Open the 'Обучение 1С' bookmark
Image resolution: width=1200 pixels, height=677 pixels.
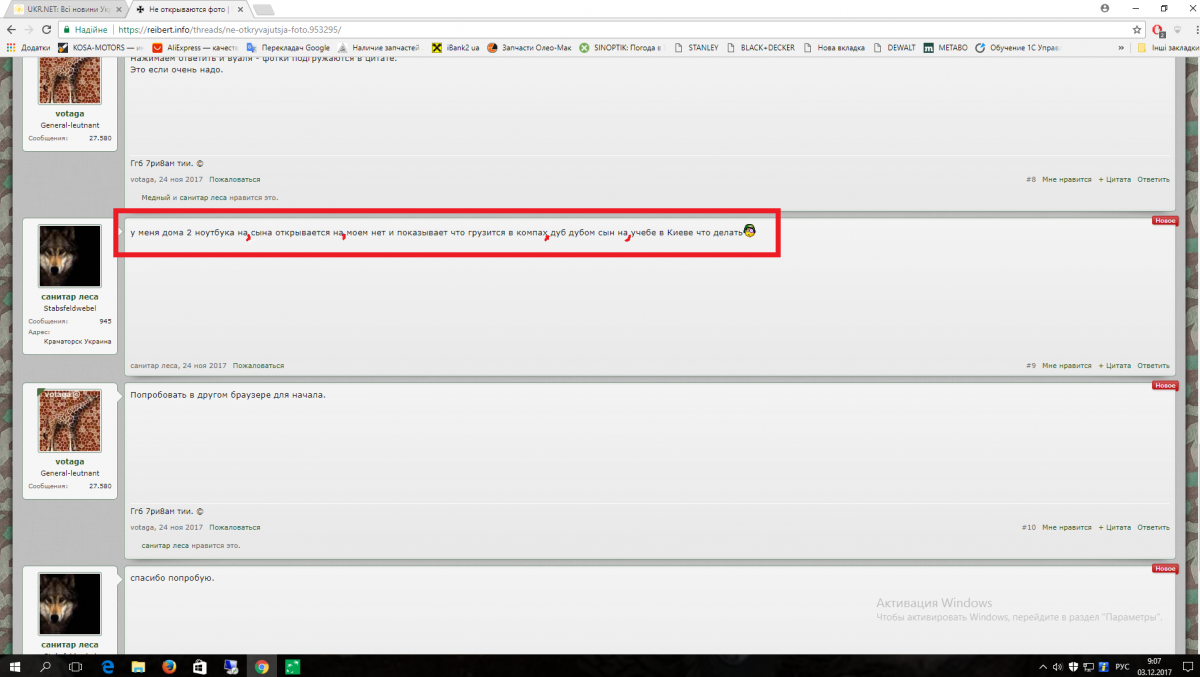(x=1019, y=47)
